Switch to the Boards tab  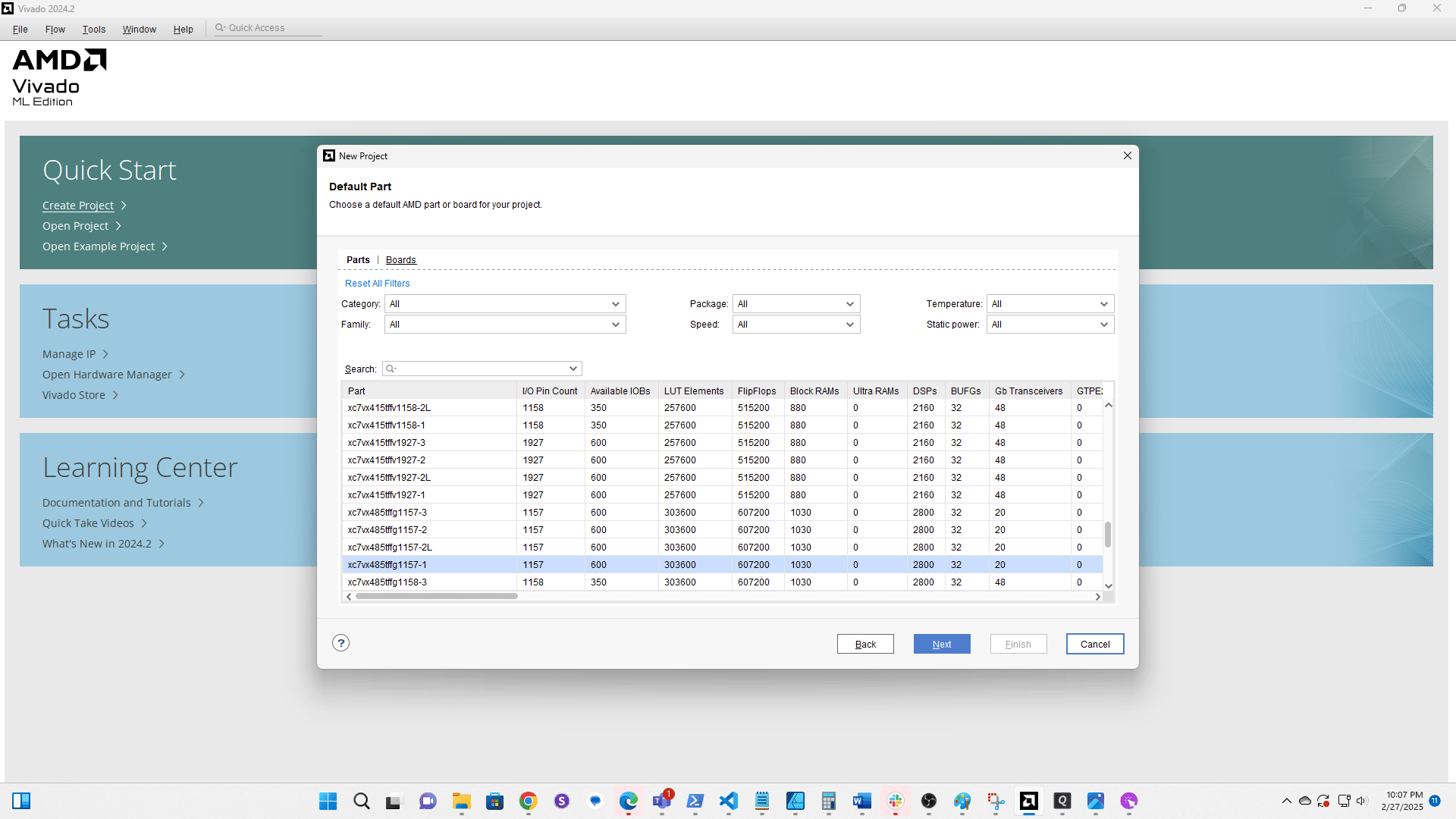tap(400, 260)
